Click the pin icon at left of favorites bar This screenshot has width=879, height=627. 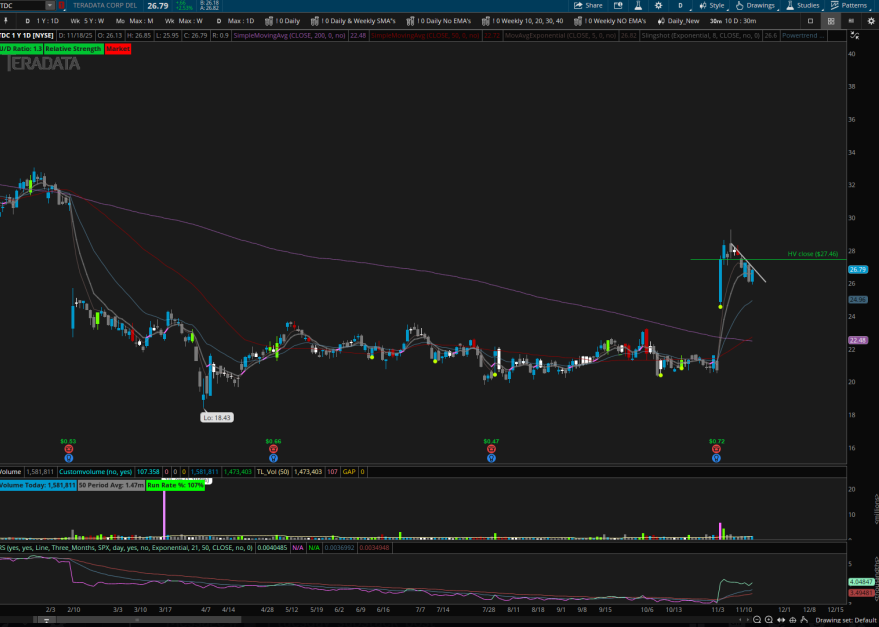[6, 21]
